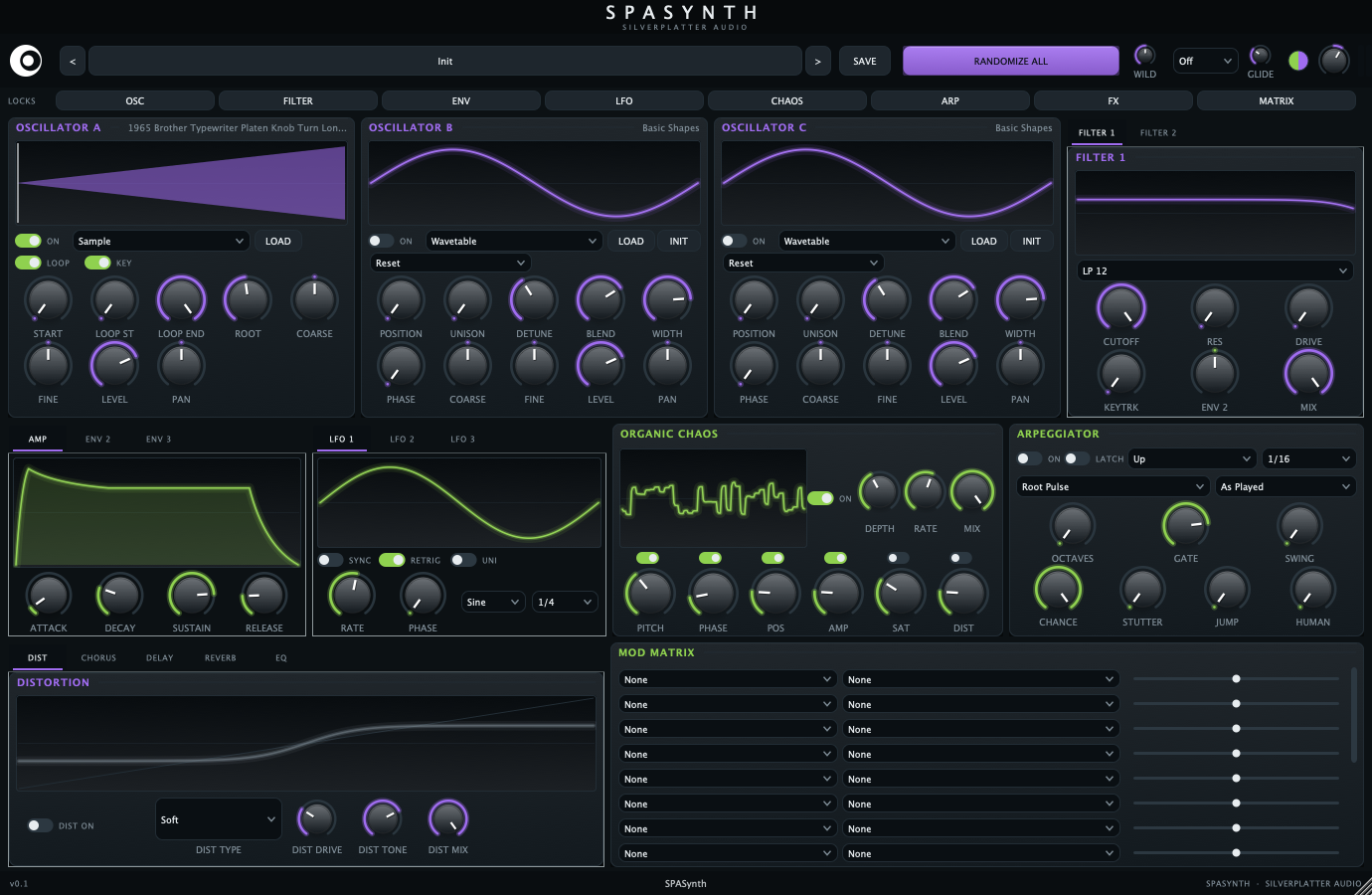
Task: Enable Oscillator C ON switch
Action: 734,241
